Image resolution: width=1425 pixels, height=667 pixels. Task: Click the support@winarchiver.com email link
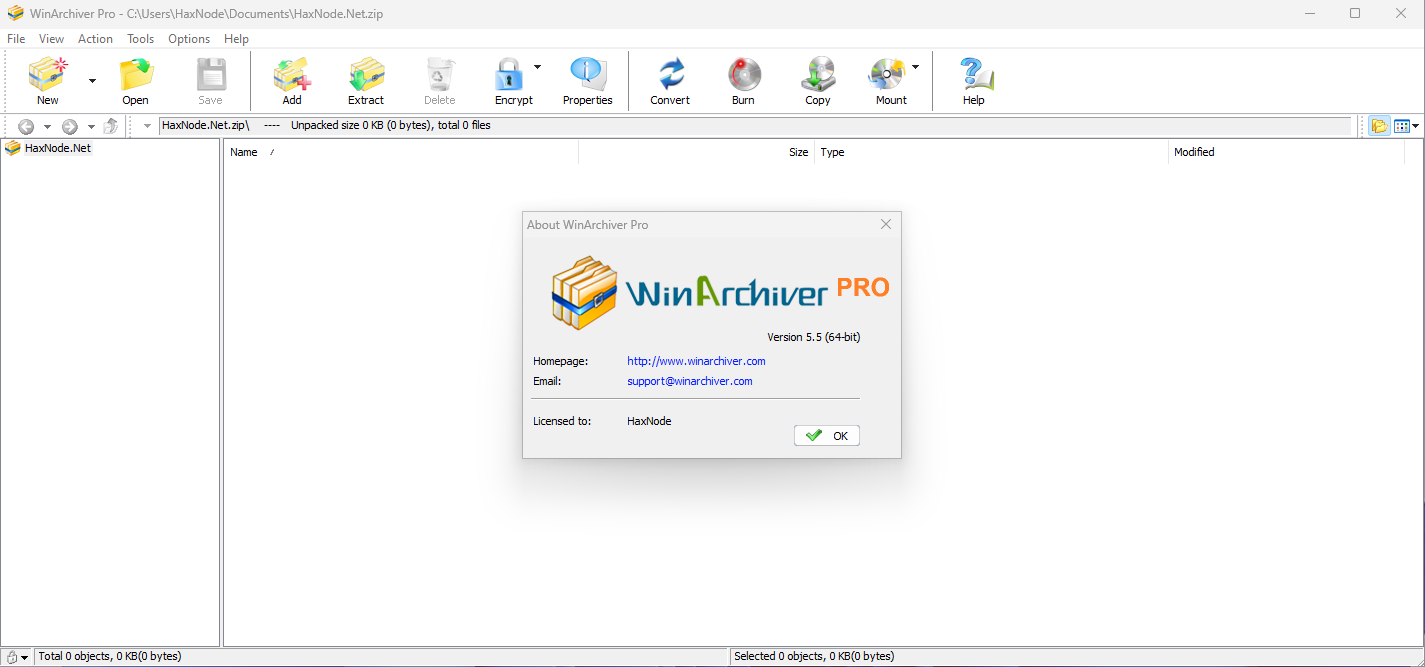(690, 381)
